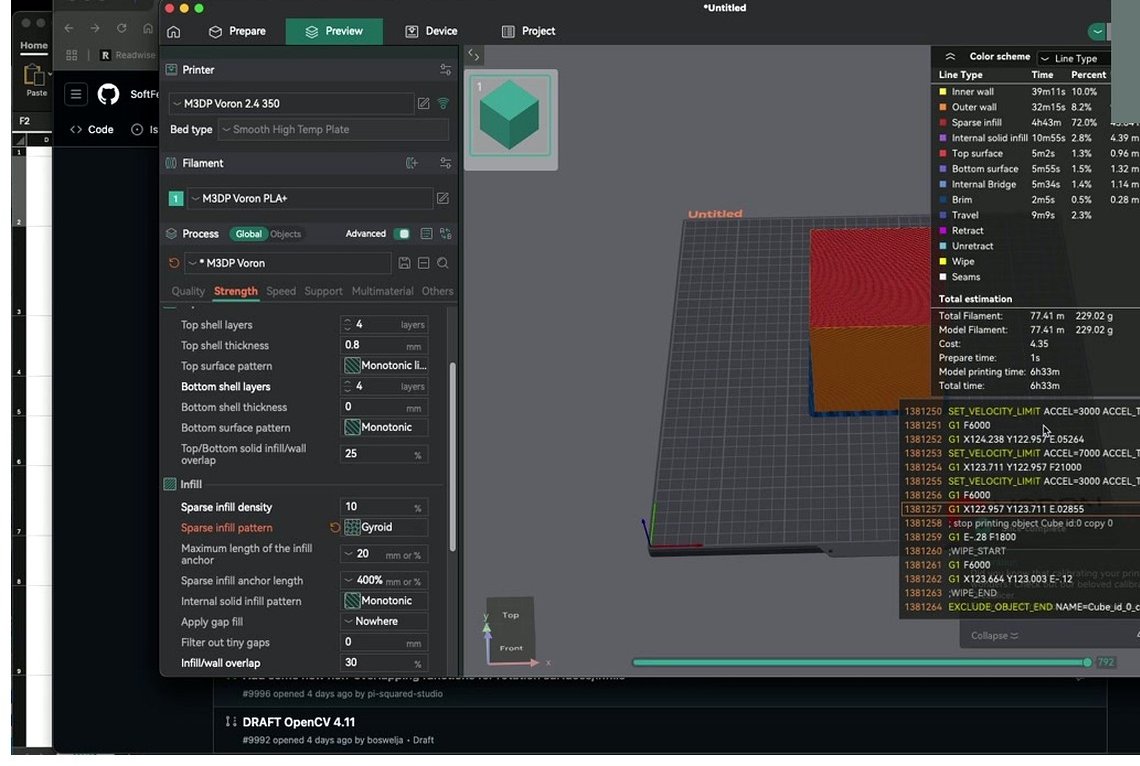Reset the M3DP Voron process preset changes
This screenshot has width=1140, height=766.
(174, 263)
